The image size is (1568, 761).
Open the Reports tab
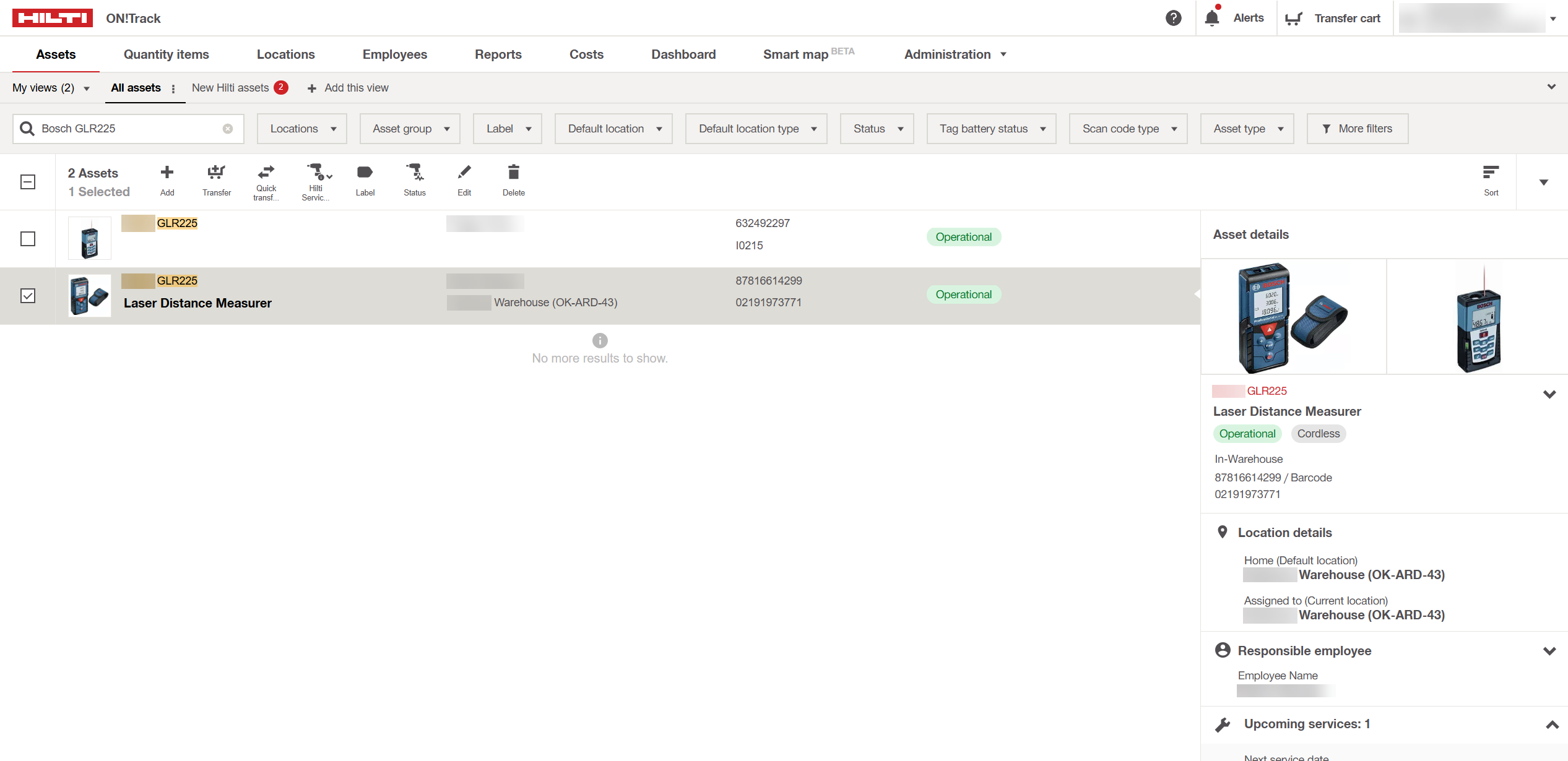click(498, 54)
